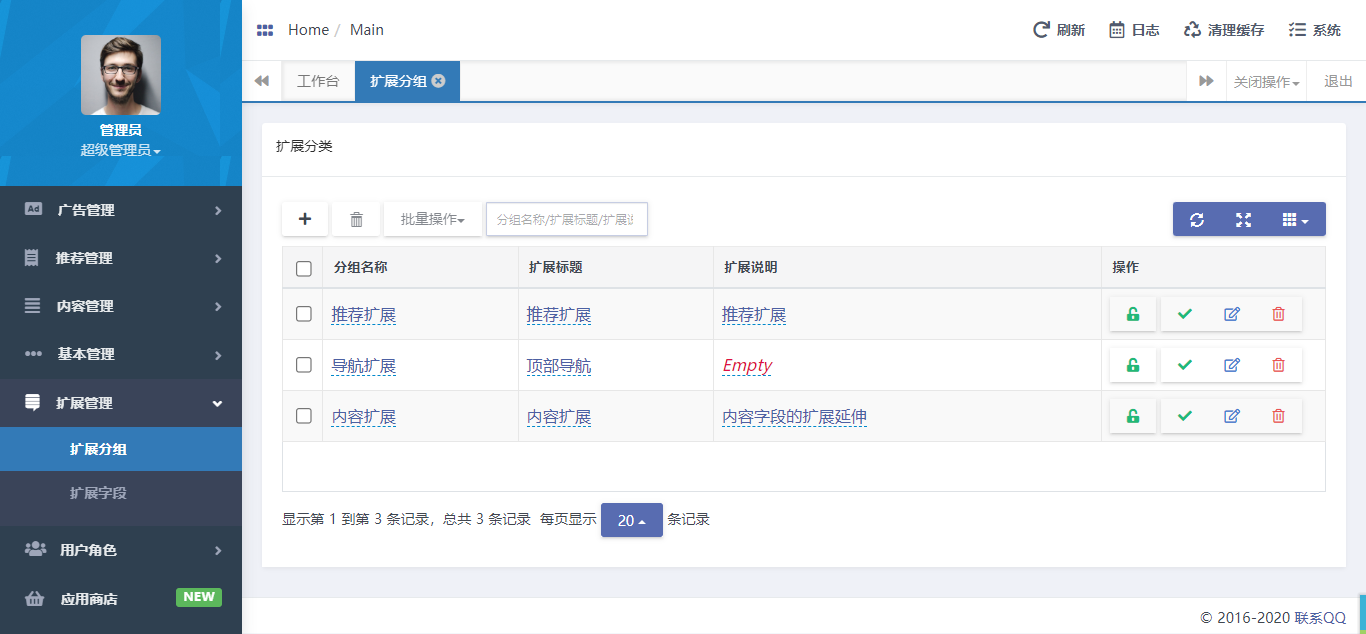Click the green lock icon for 推荐扩展 row

point(1132,314)
